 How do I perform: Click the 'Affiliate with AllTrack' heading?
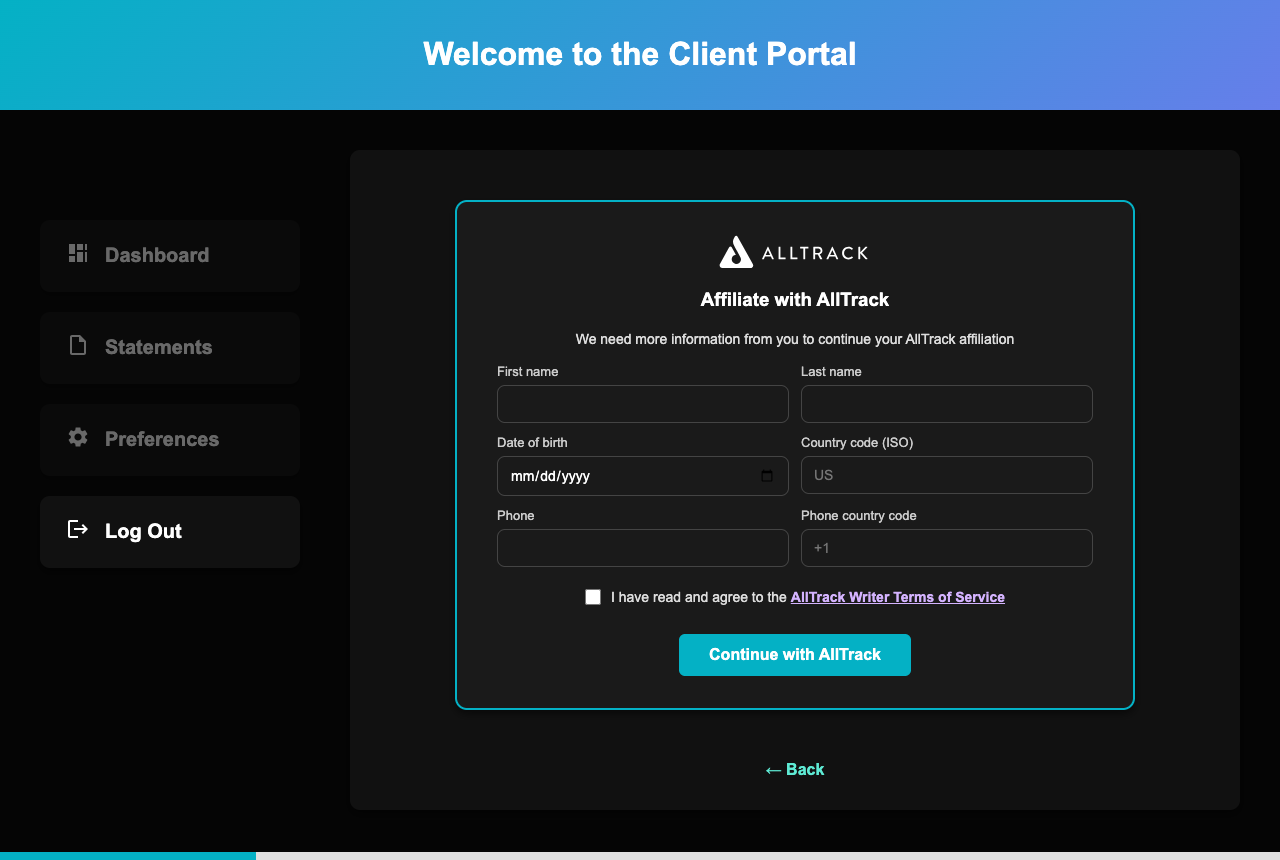click(x=795, y=299)
